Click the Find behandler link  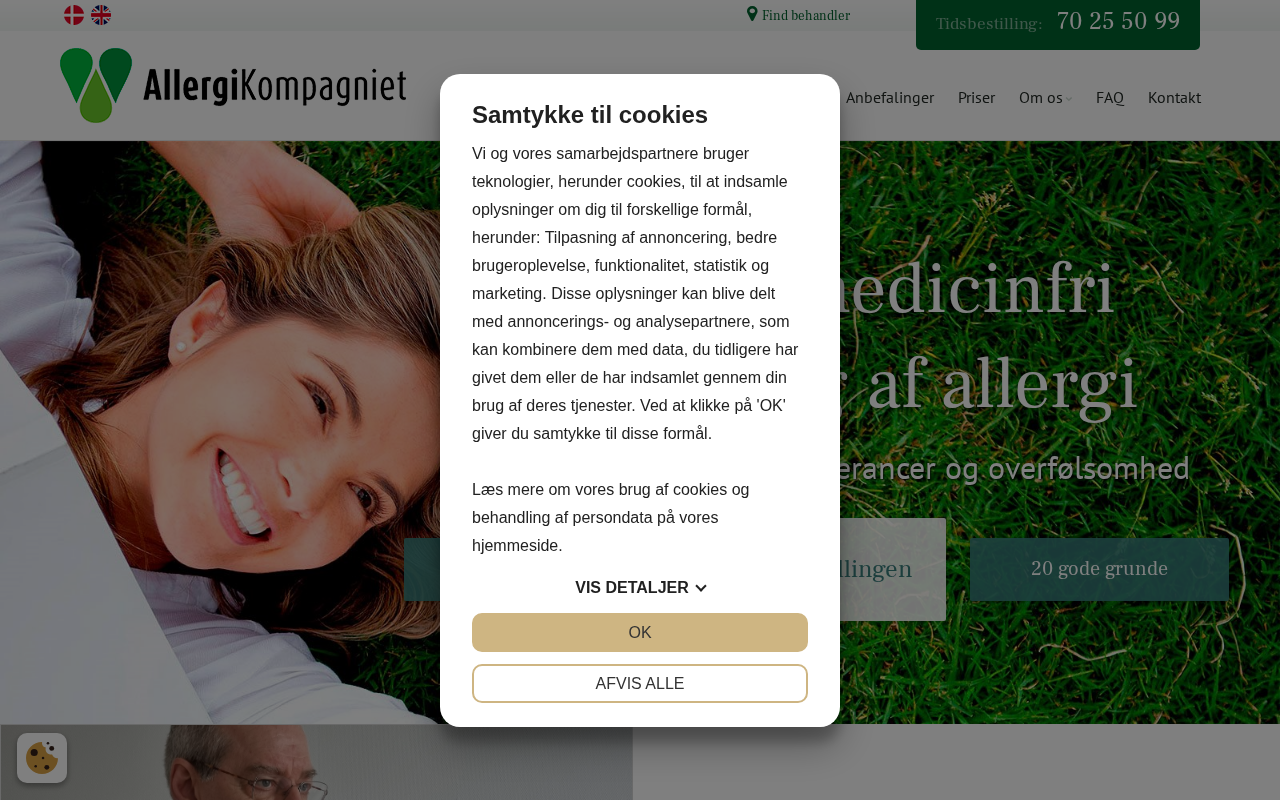point(806,15)
